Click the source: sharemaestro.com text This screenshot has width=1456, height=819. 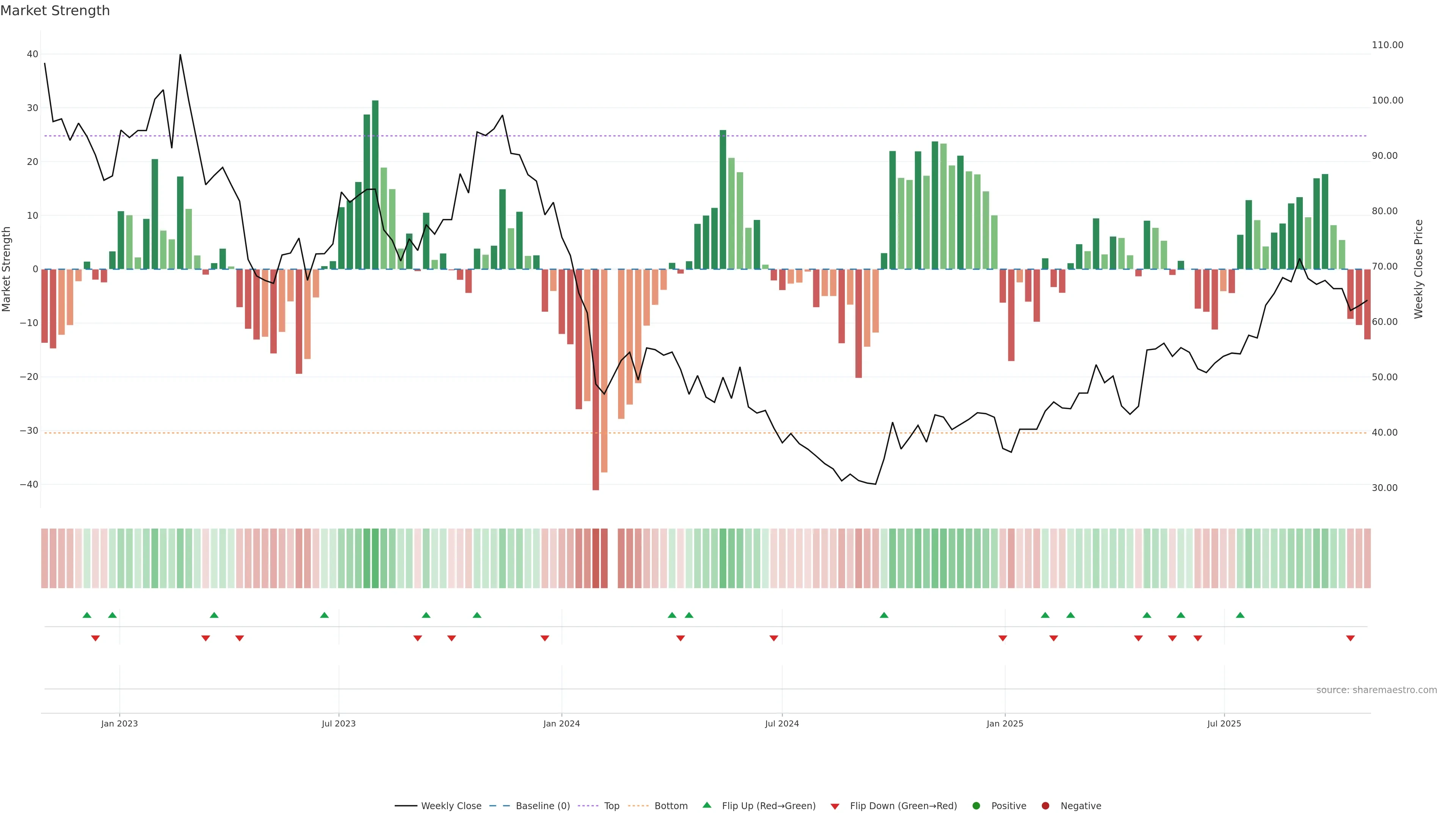click(x=1376, y=690)
